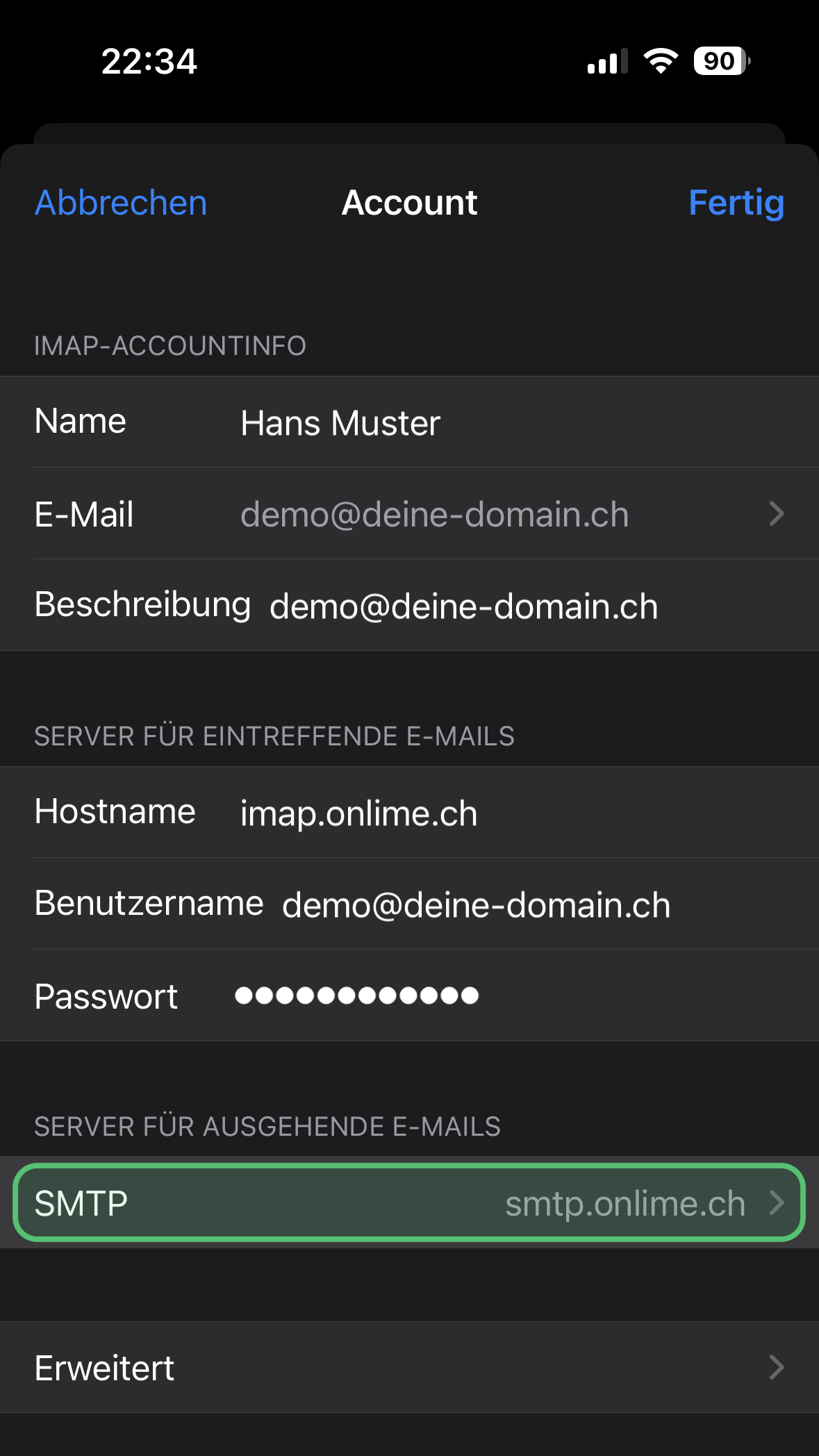
Task: Tap the Wi-Fi status icon
Action: [661, 61]
